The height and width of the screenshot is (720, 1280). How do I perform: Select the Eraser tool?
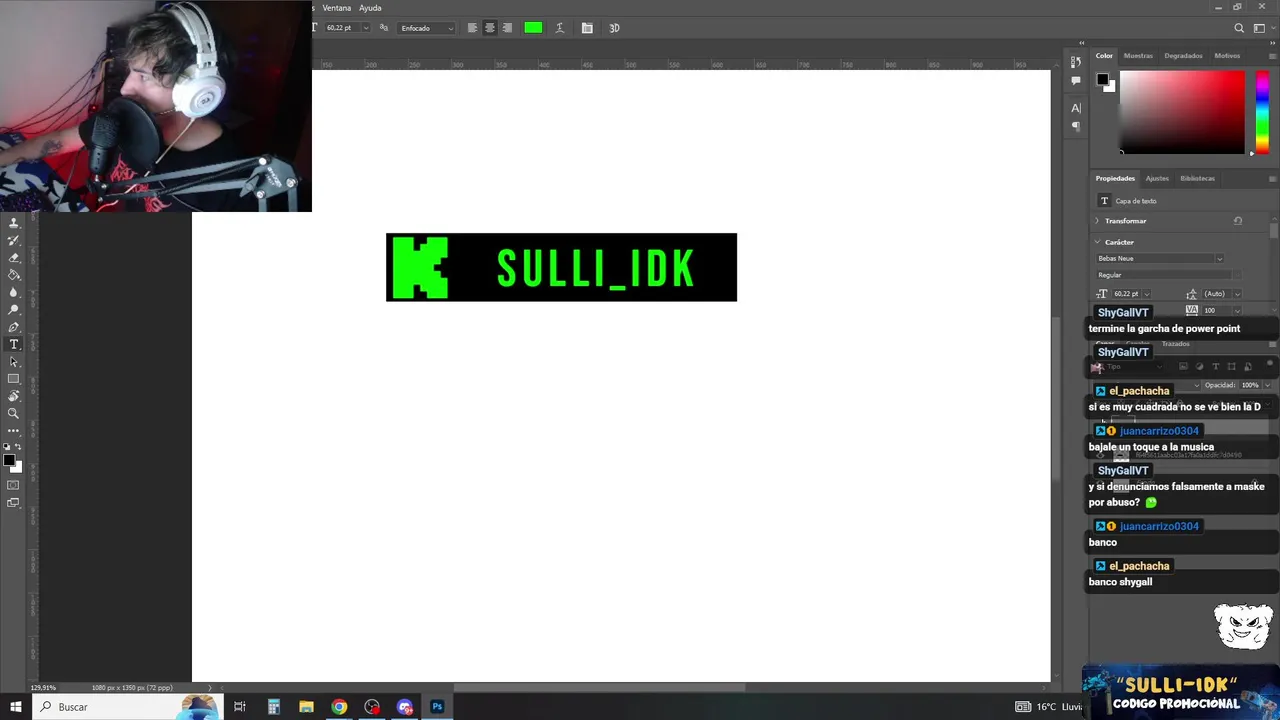point(14,257)
